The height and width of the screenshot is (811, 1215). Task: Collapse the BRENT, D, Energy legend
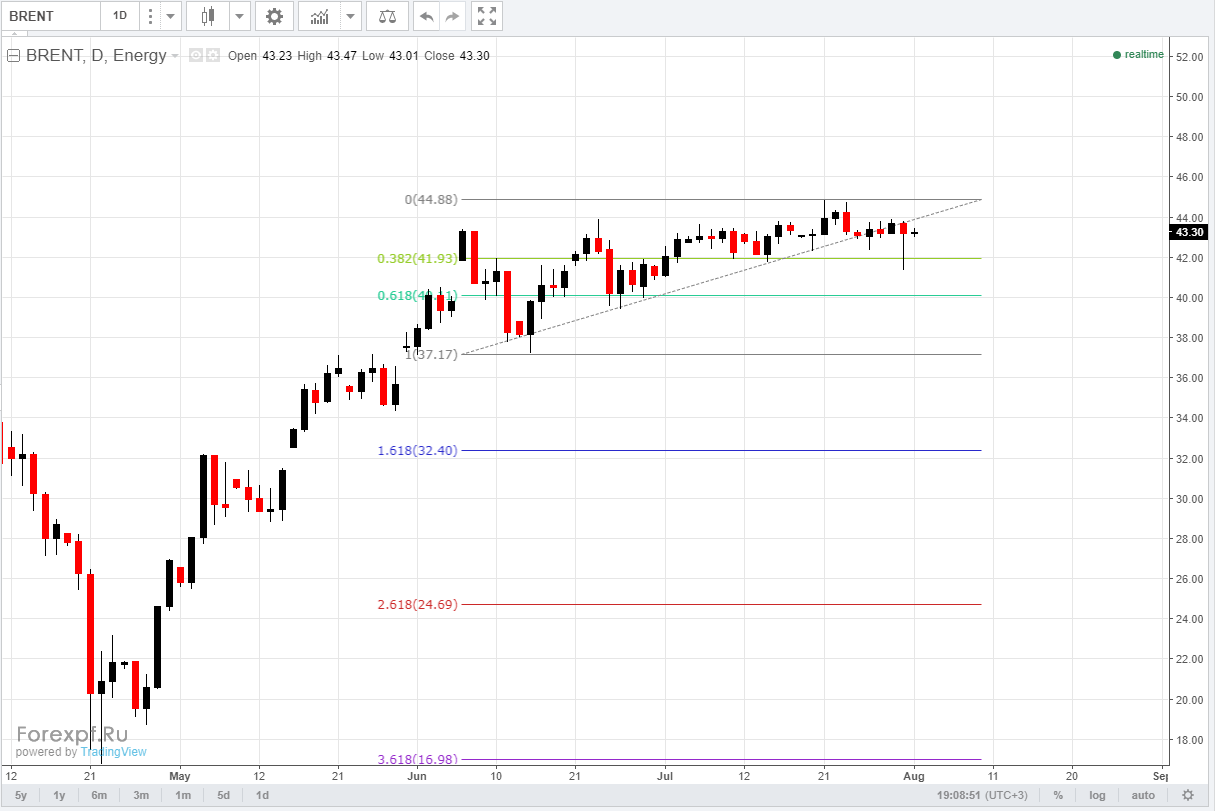(x=14, y=56)
